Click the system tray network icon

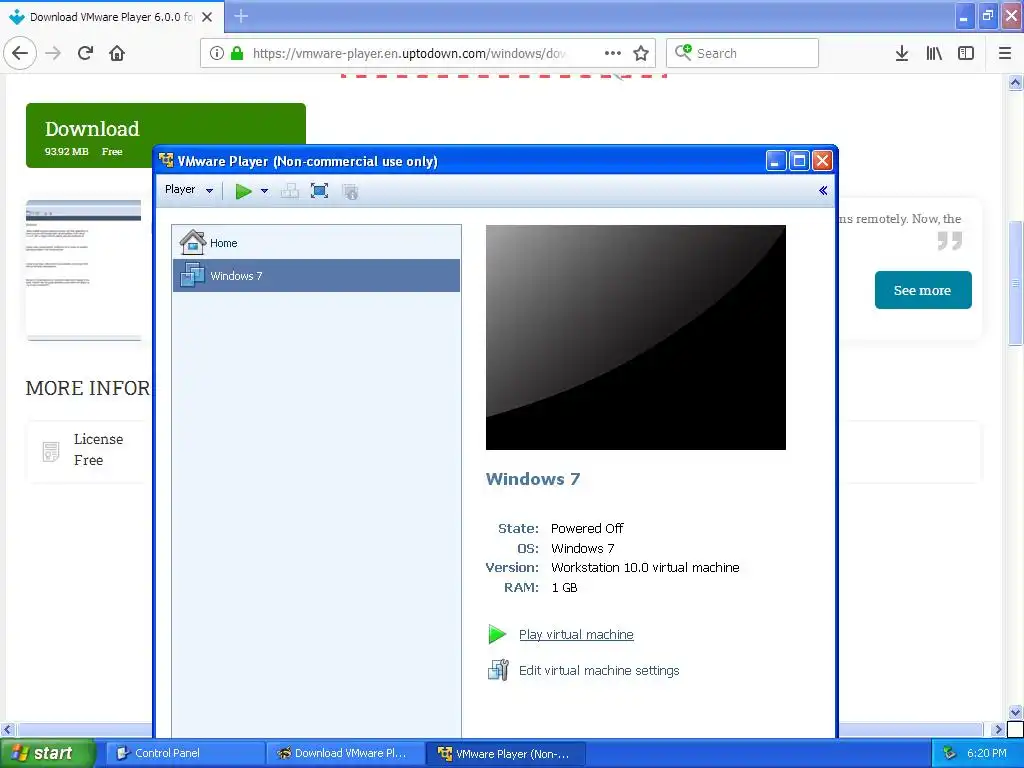(x=949, y=754)
